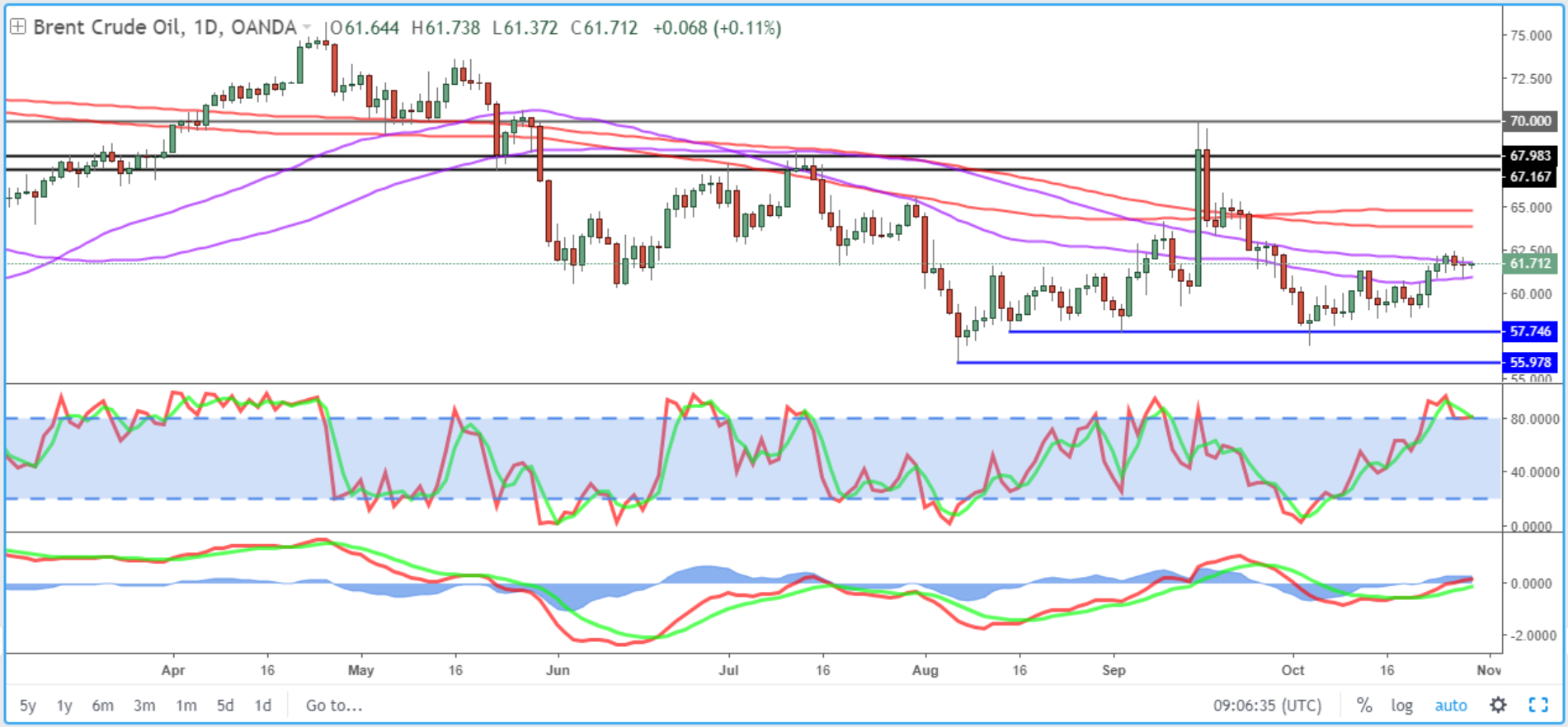Click the Brent Crude Oil, 1D, OANDA title
This screenshot has height=727, width=1568.
(x=165, y=27)
